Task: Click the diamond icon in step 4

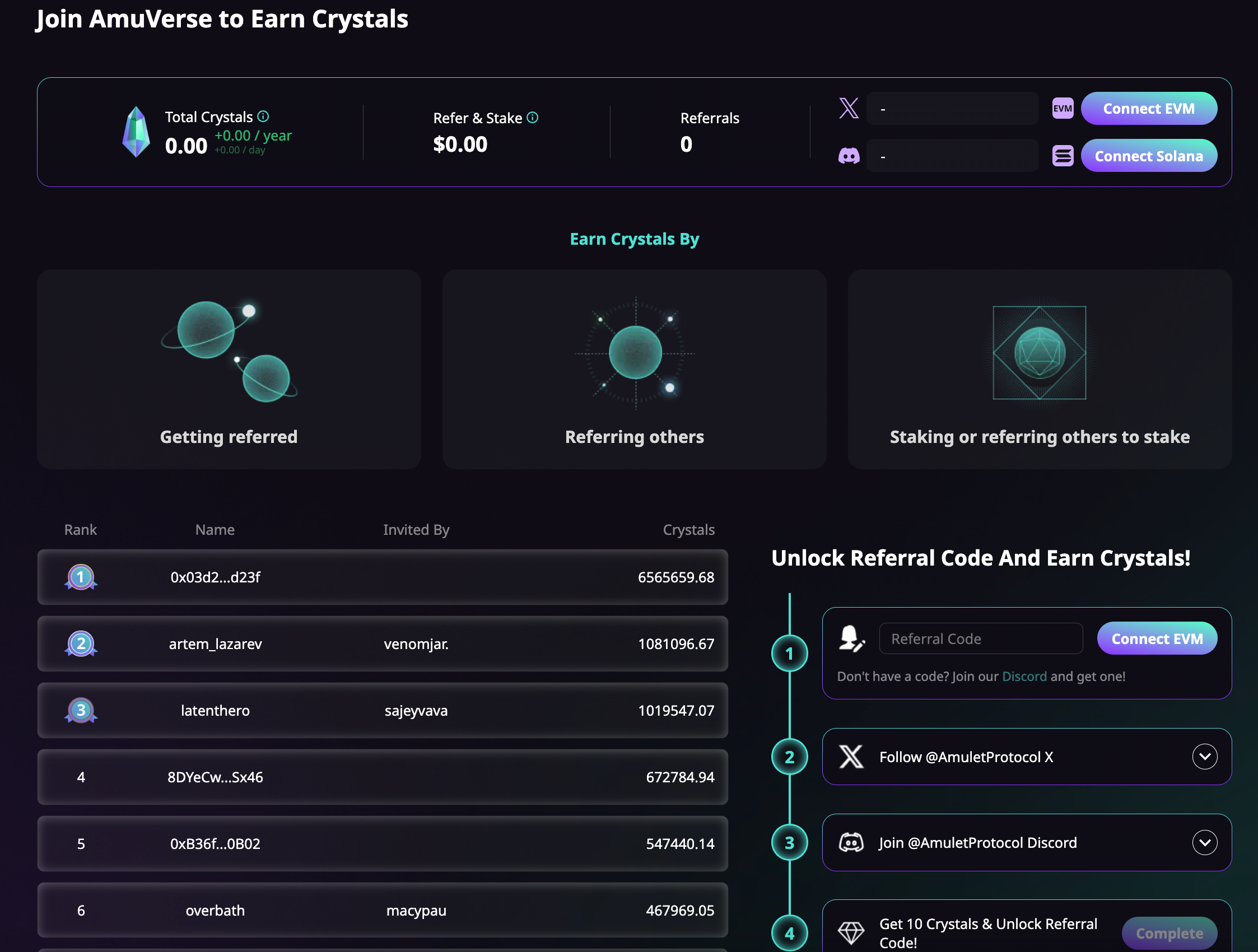Action: tap(851, 932)
